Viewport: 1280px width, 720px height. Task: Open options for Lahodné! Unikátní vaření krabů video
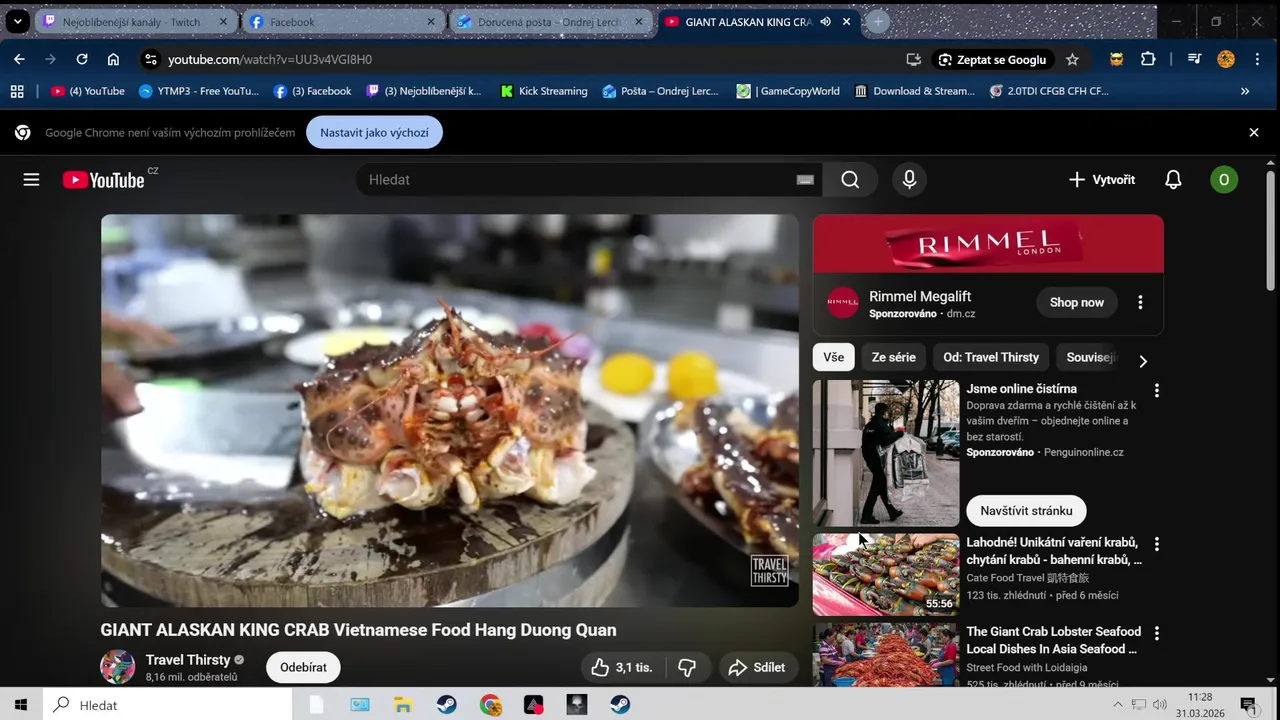[1157, 545]
